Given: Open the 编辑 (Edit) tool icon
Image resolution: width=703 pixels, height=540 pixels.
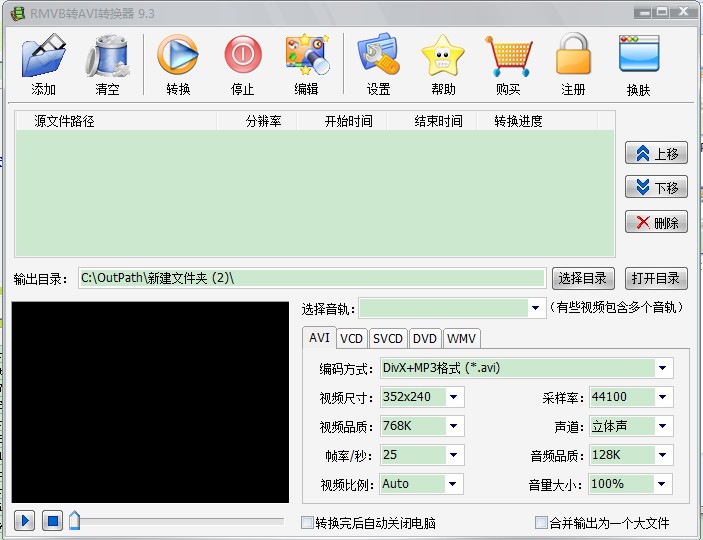Looking at the screenshot, I should point(307,55).
